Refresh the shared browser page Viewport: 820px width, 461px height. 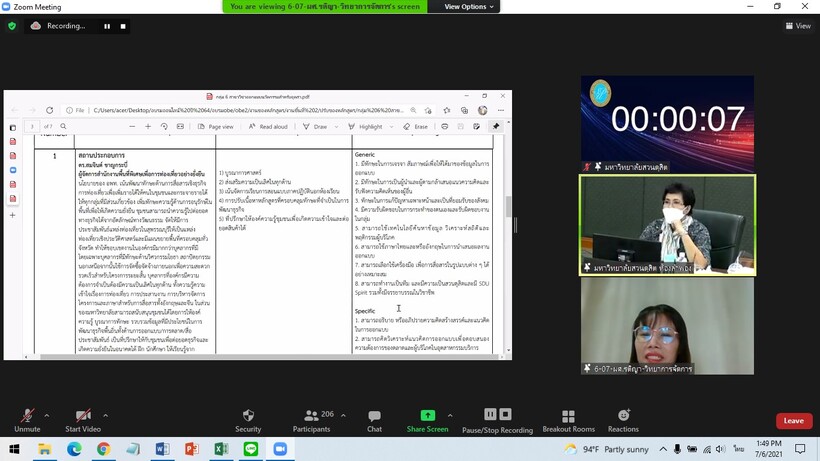(49, 110)
